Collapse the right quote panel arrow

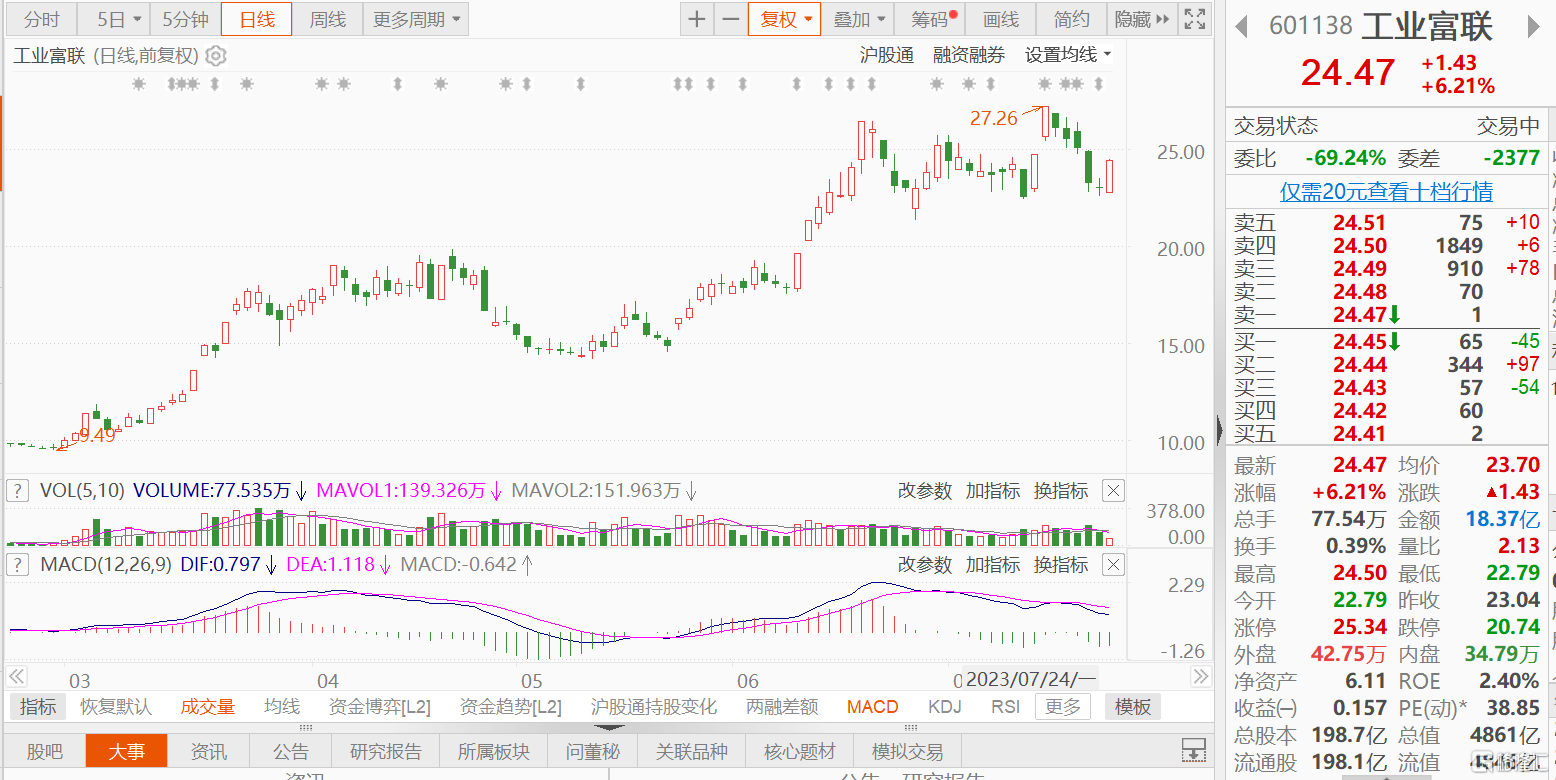coord(1219,430)
